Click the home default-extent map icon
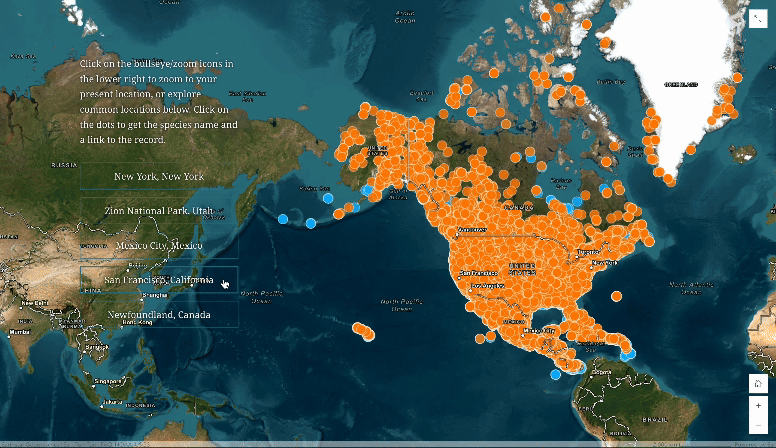The width and height of the screenshot is (776, 448). (758, 384)
